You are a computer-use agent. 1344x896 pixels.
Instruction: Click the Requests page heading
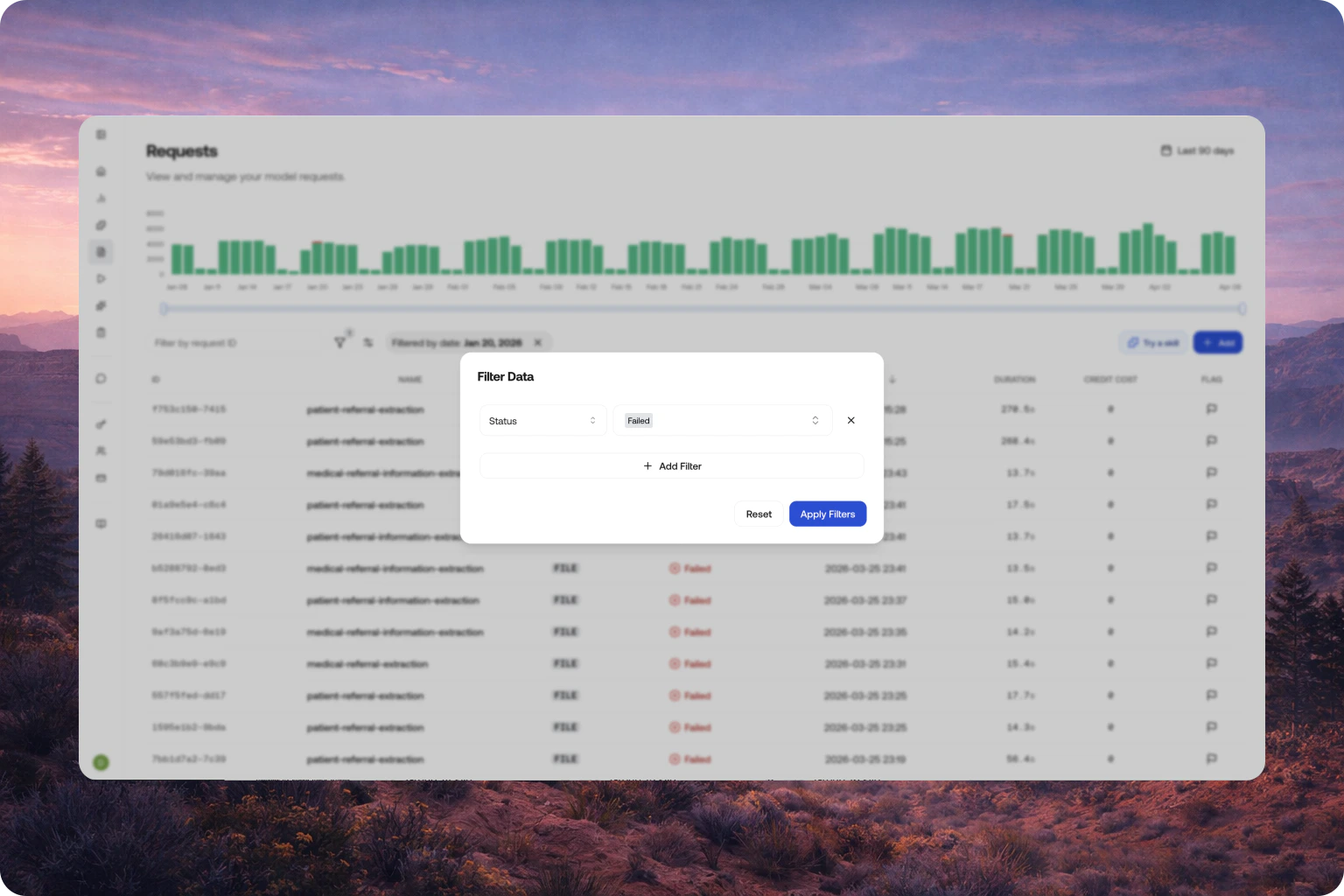182,151
